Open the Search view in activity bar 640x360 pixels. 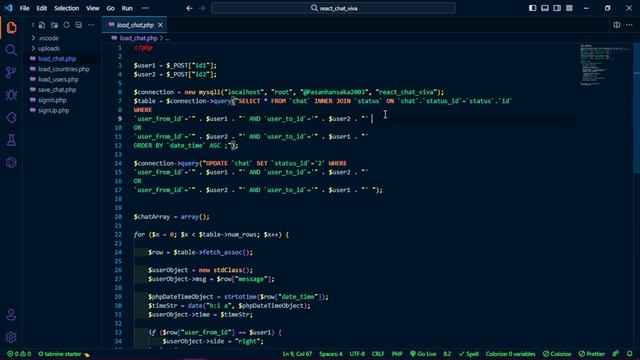click(x=11, y=50)
